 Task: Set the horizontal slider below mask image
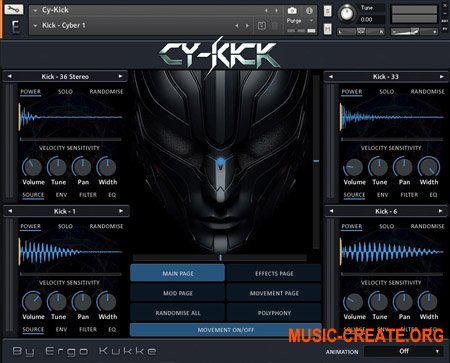[x=220, y=258]
